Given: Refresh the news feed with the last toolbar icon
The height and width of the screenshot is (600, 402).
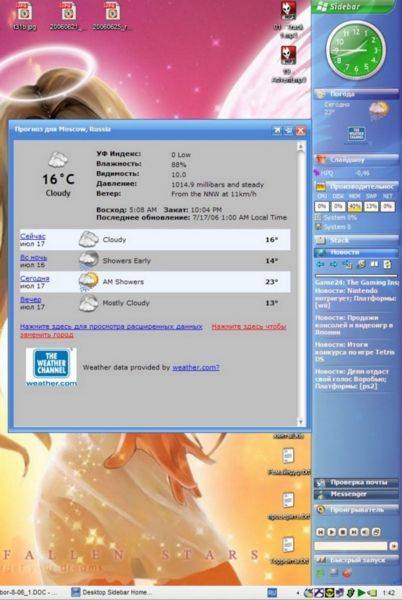Looking at the screenshot, I should (x=387, y=264).
